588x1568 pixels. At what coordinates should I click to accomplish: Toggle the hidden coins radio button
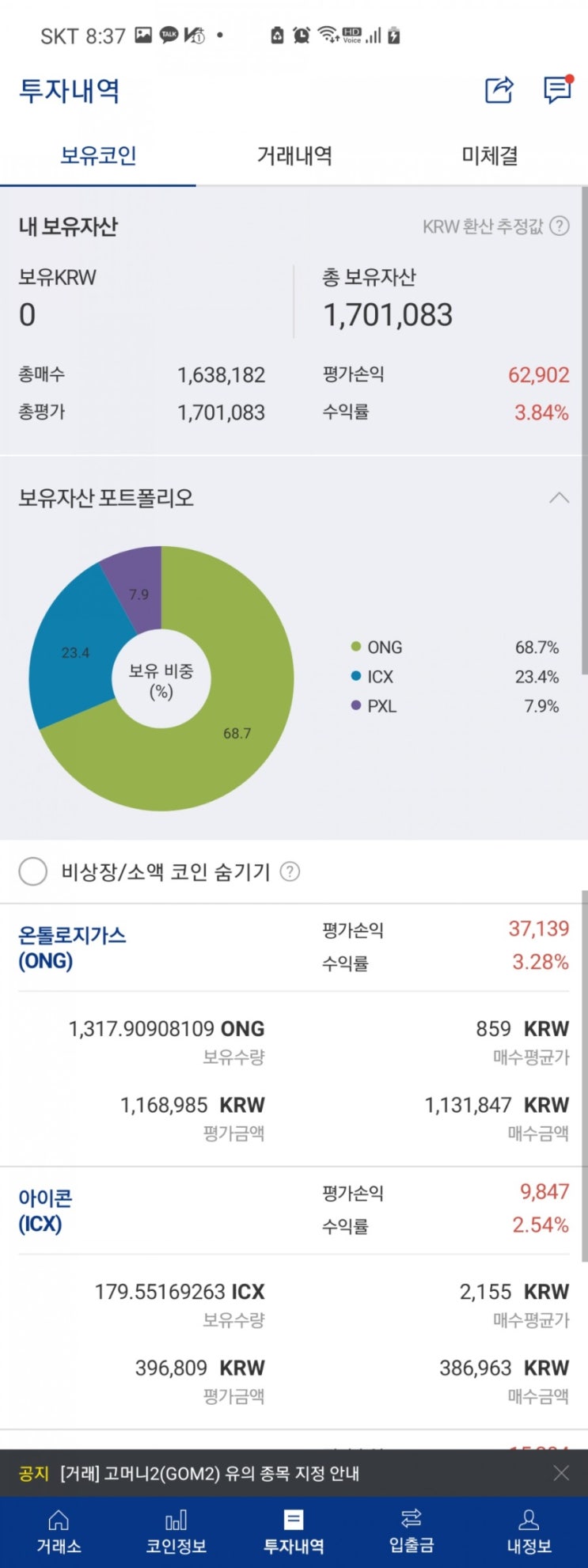tap(33, 871)
